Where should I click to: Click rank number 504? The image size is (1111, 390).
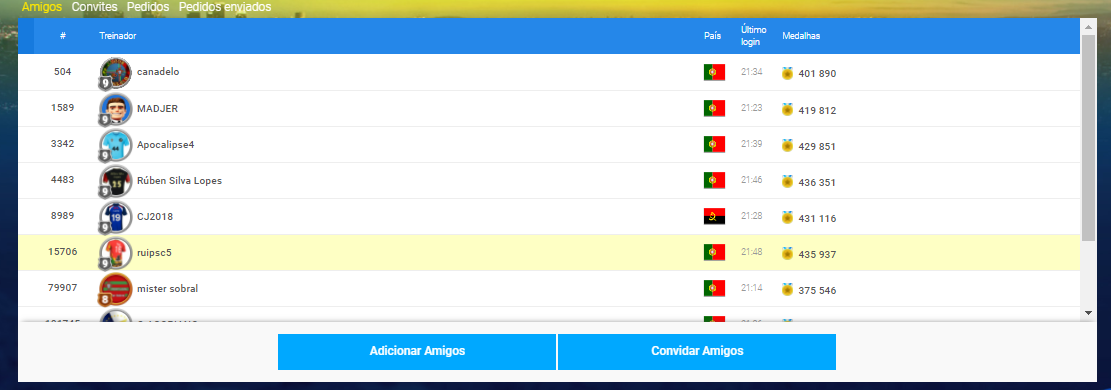pyautogui.click(x=62, y=72)
